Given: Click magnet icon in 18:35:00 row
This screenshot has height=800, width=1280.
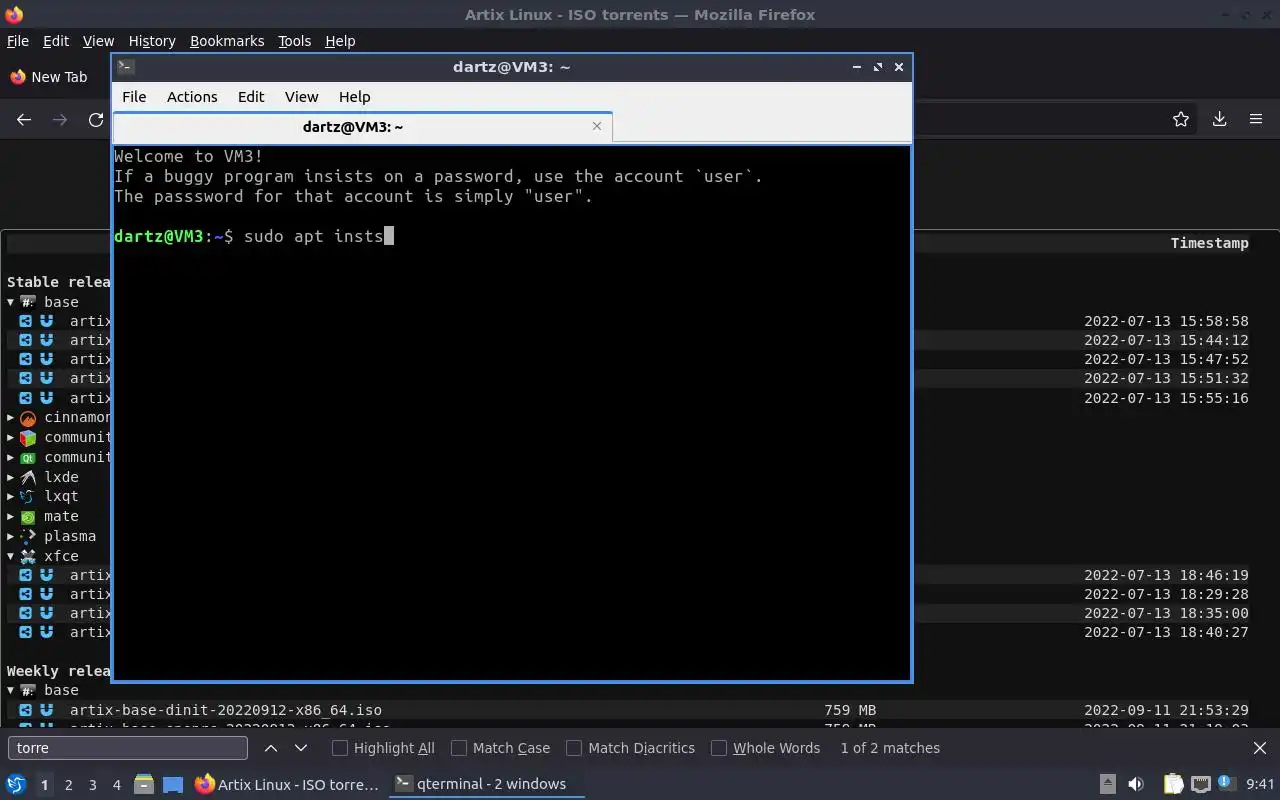Looking at the screenshot, I should [46, 613].
